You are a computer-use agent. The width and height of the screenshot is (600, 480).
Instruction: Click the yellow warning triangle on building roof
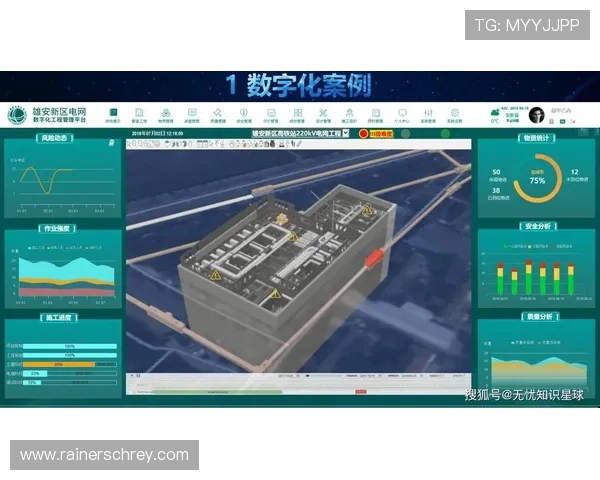pos(292,236)
